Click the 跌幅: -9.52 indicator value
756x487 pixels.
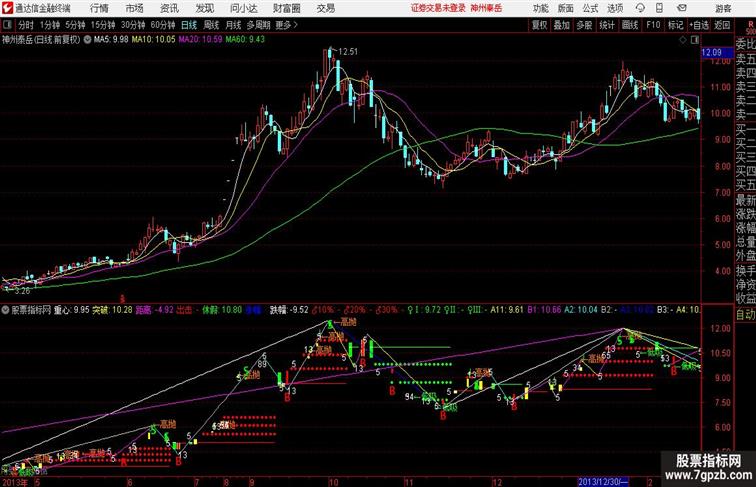click(289, 310)
